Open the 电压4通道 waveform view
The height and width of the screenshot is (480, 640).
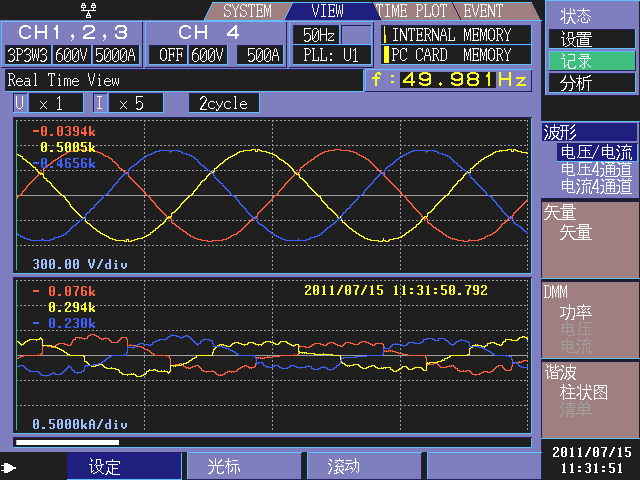click(596, 169)
